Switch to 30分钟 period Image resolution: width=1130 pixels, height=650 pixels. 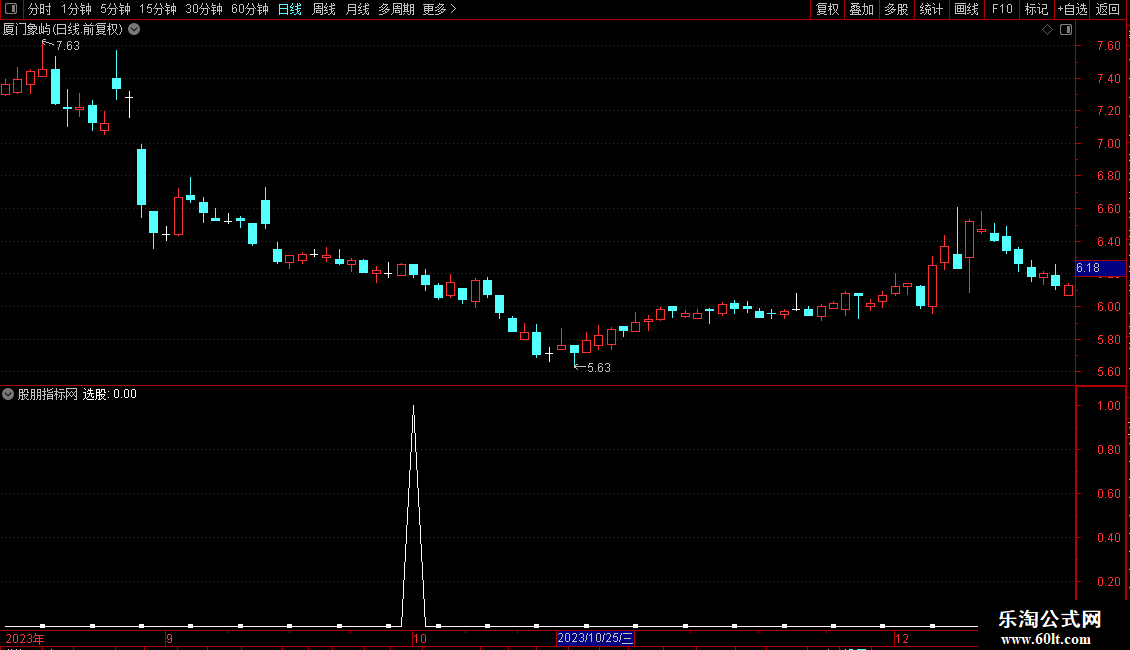click(x=203, y=9)
